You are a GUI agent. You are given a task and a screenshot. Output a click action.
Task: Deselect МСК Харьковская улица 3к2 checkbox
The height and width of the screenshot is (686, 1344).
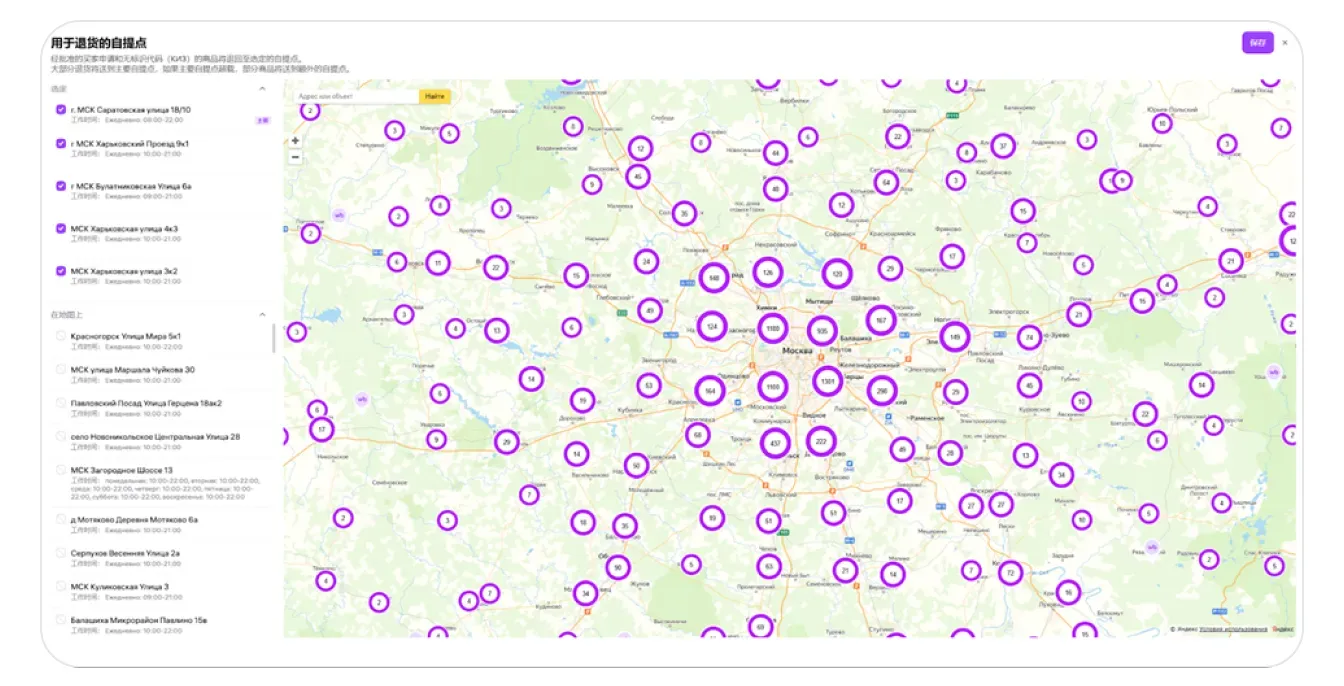coord(62,271)
